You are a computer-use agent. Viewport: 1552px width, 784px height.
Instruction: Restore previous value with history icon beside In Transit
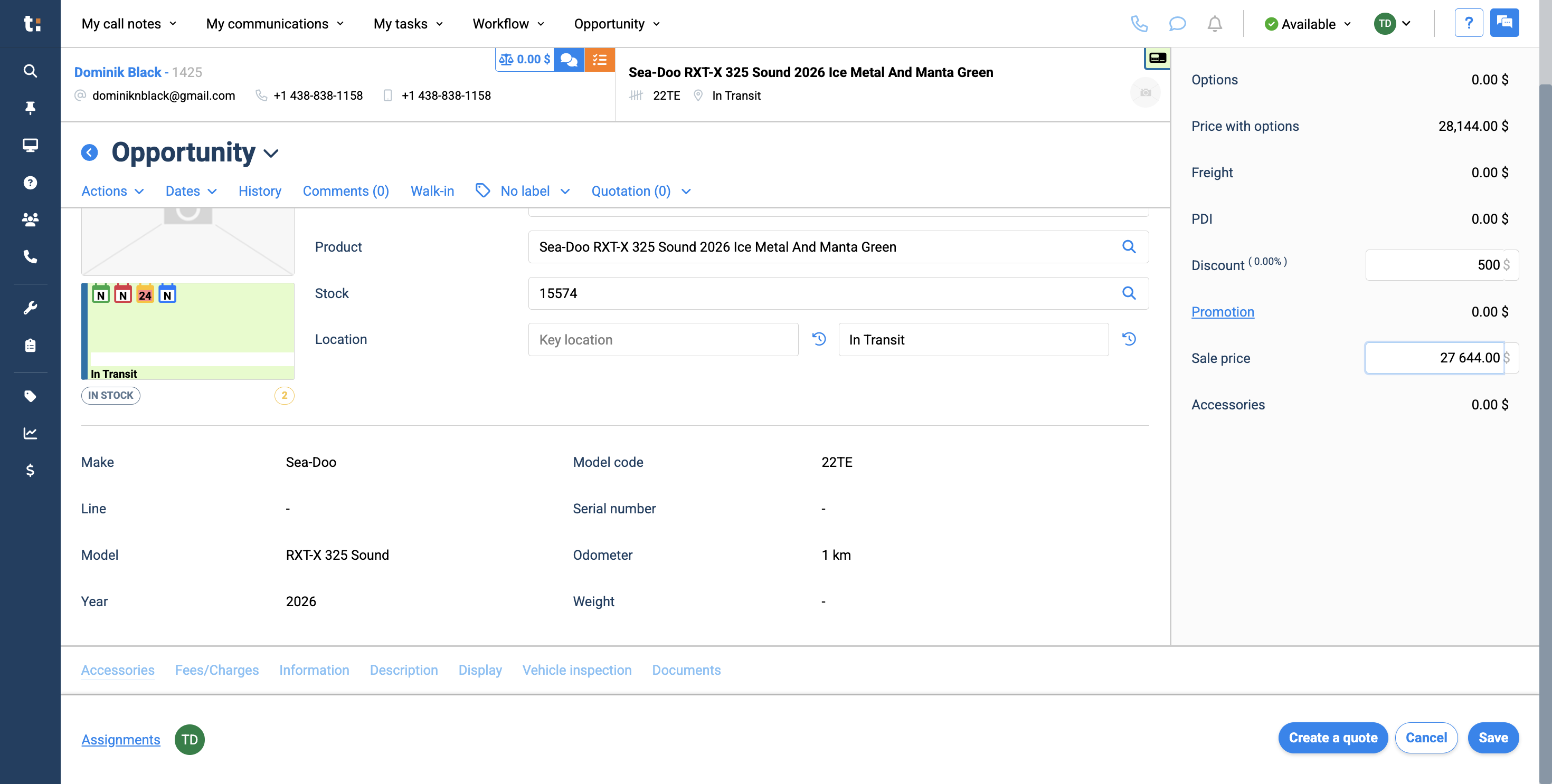1130,339
